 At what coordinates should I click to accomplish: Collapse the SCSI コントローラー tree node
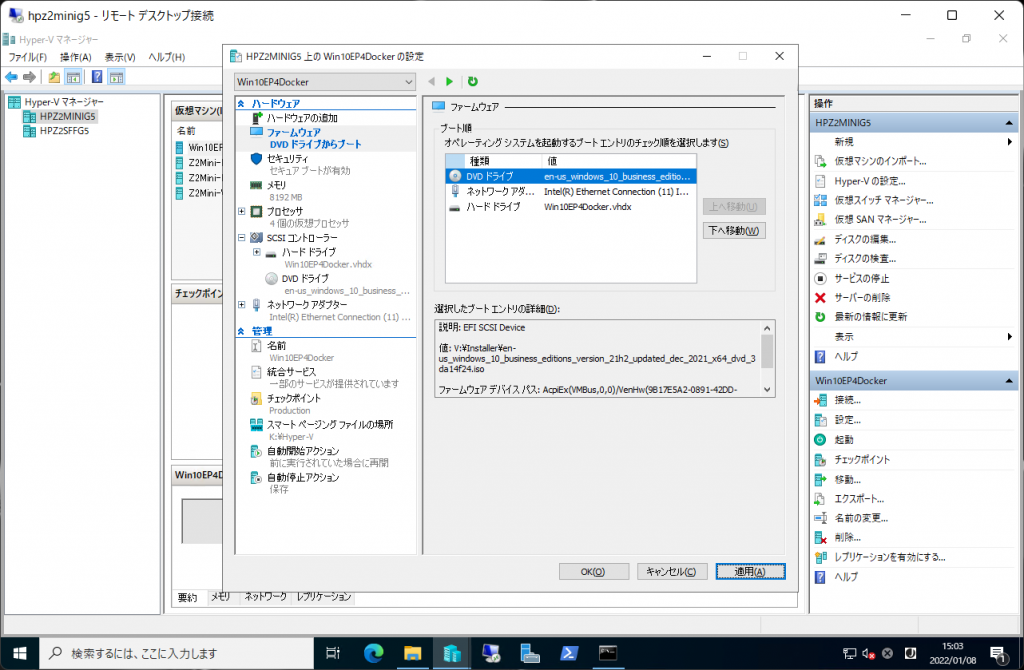tap(242, 238)
